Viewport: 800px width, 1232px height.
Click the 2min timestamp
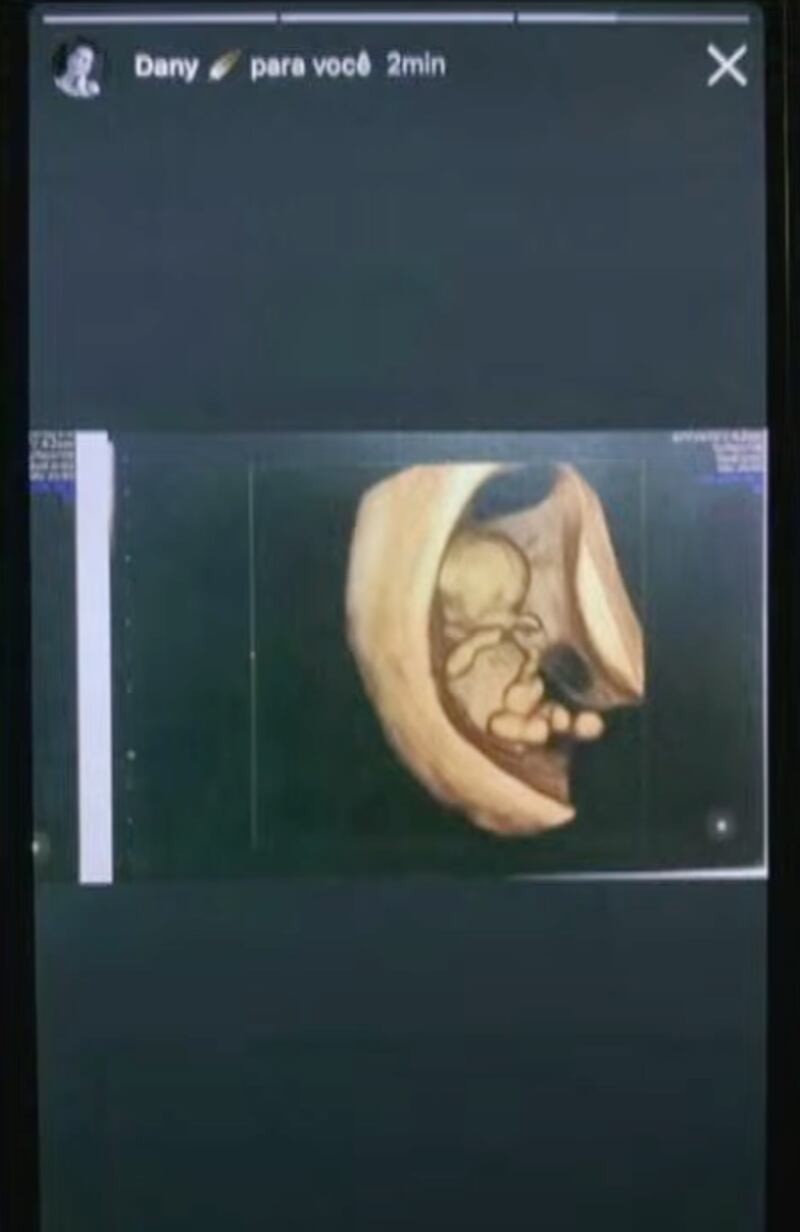click(416, 67)
